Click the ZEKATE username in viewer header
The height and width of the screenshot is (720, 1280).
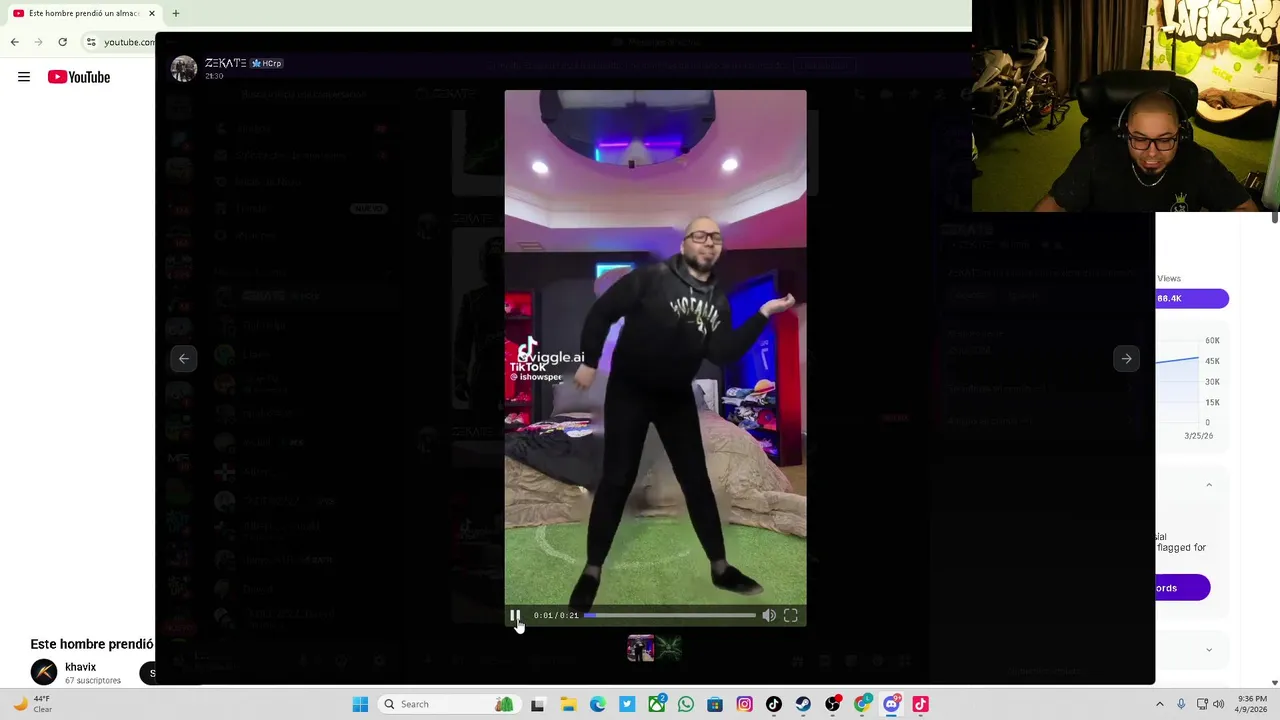tap(226, 63)
